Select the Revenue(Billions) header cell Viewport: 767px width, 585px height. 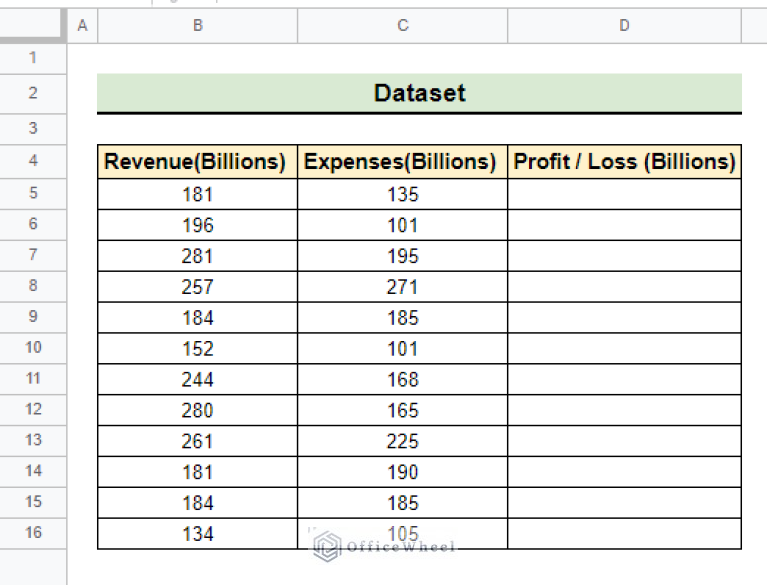pos(197,162)
